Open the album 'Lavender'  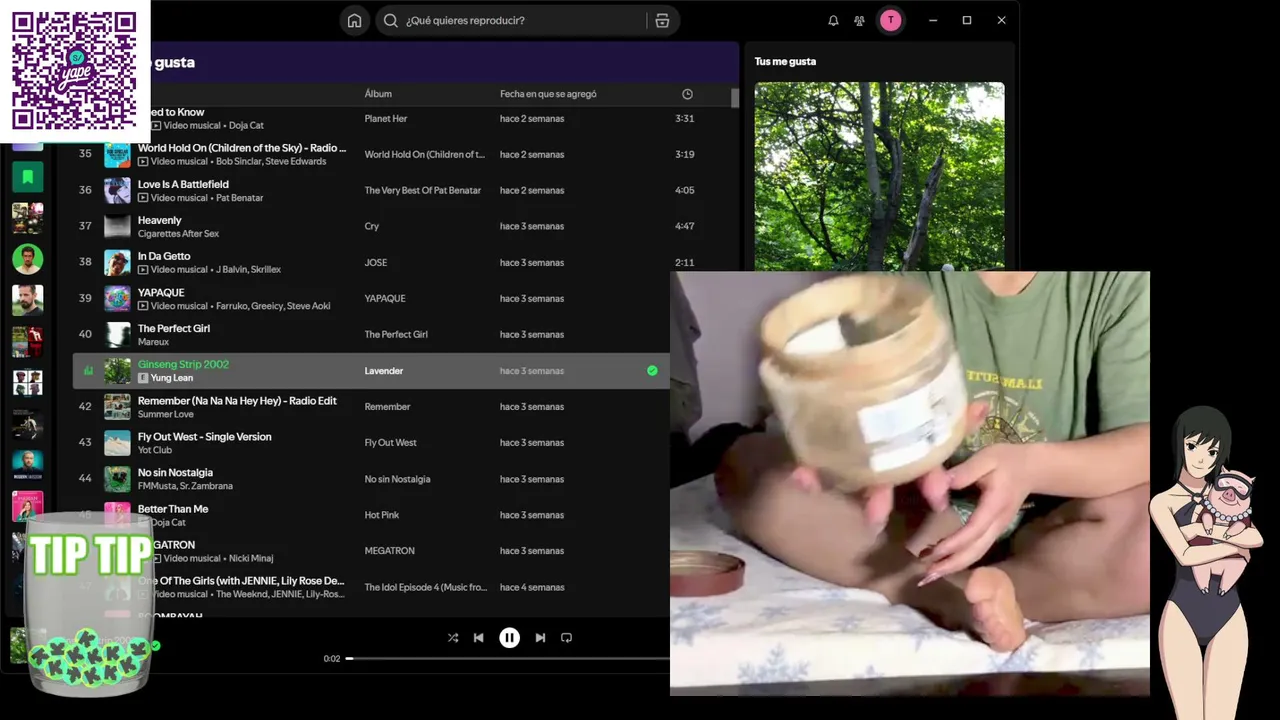[x=384, y=371]
